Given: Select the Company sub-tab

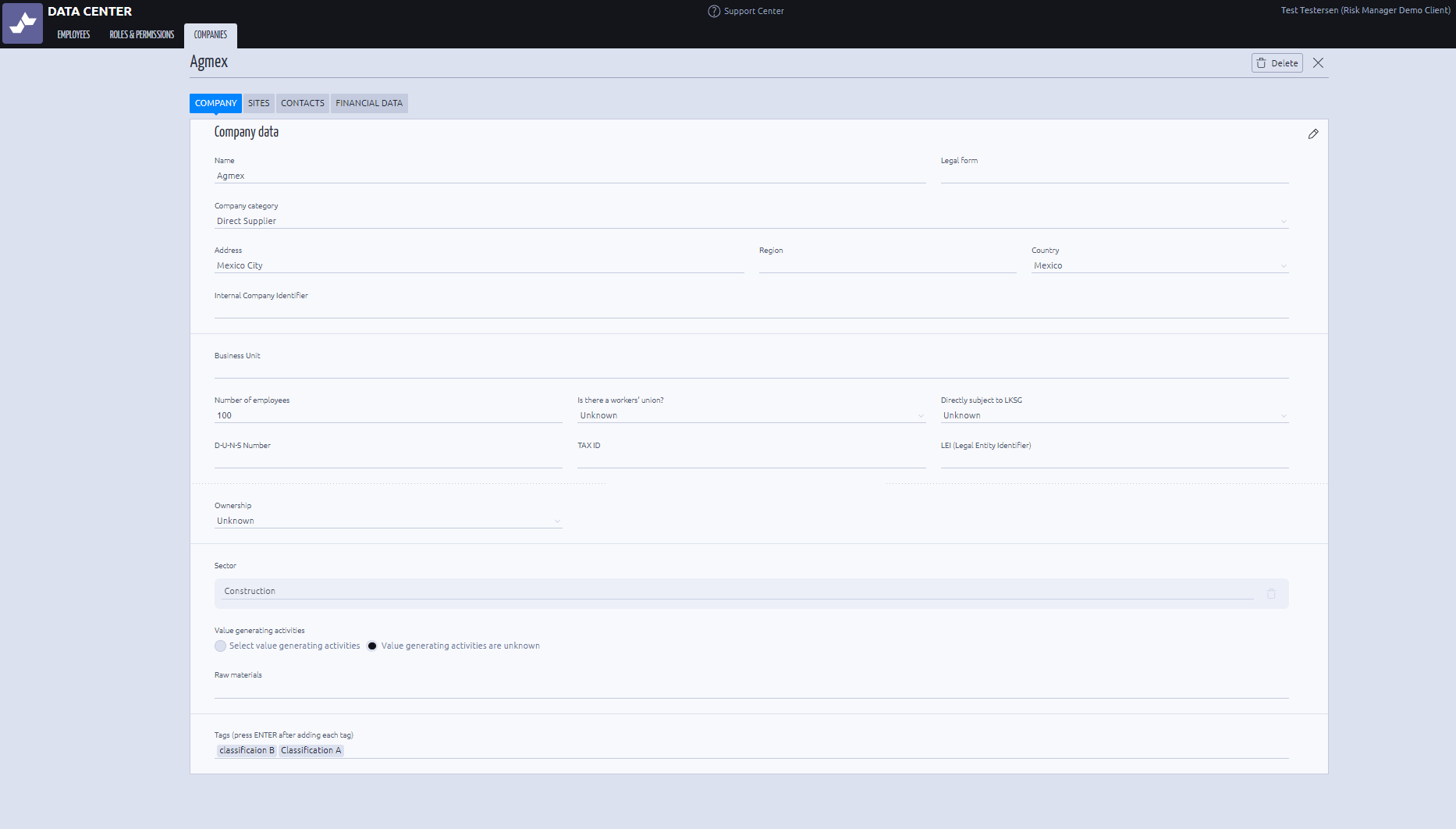Looking at the screenshot, I should click(215, 103).
